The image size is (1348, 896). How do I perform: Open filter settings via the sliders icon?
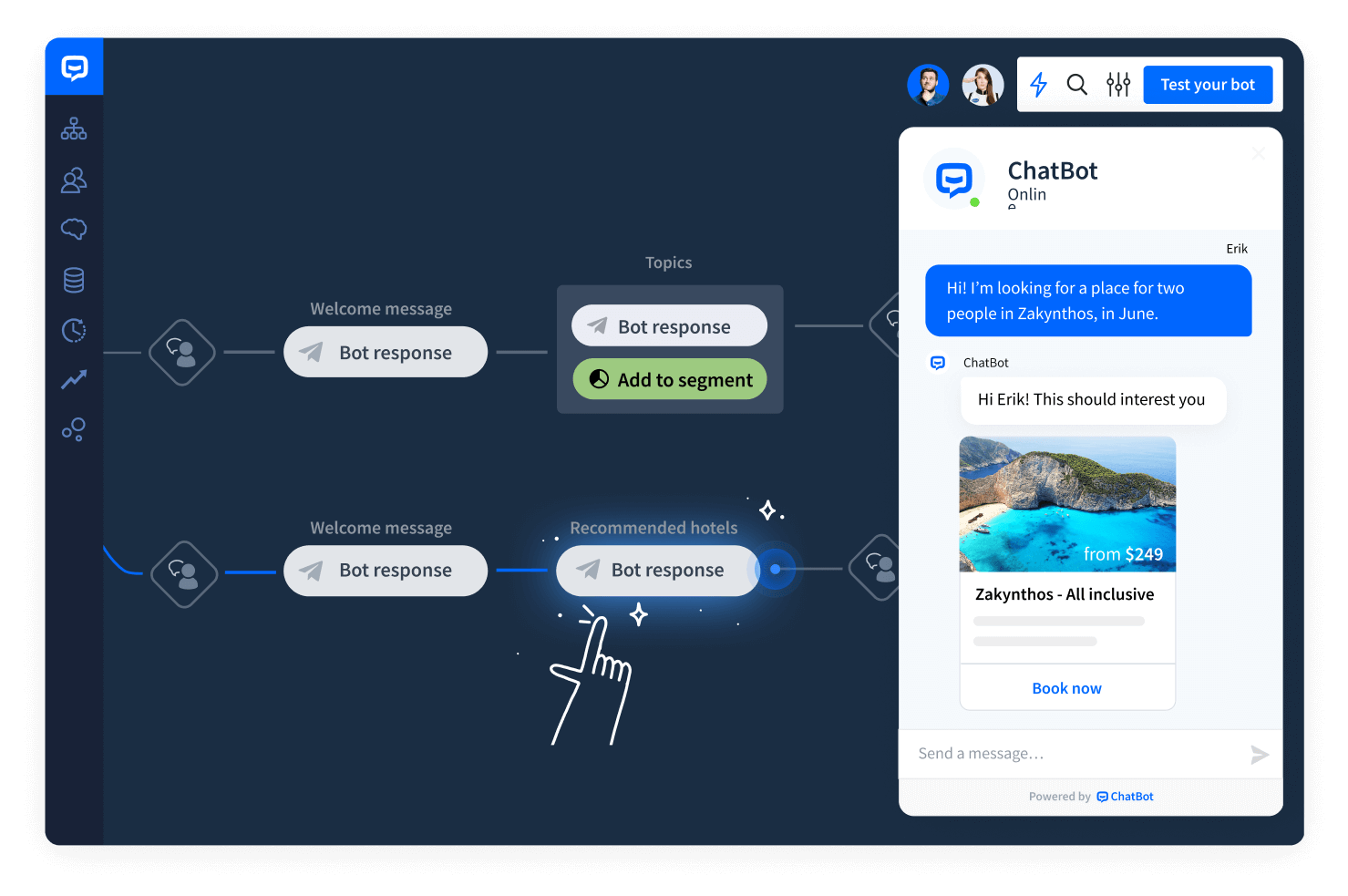point(1117,84)
